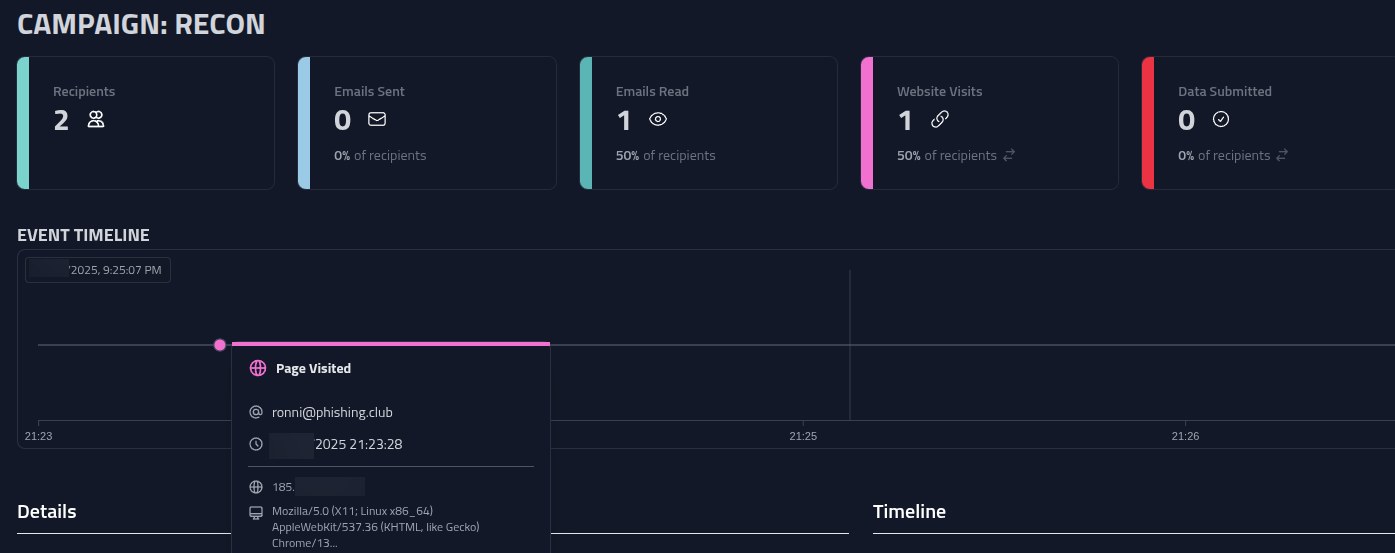Click the monitor user-agent icon
The width and height of the screenshot is (1395, 553).
256,512
